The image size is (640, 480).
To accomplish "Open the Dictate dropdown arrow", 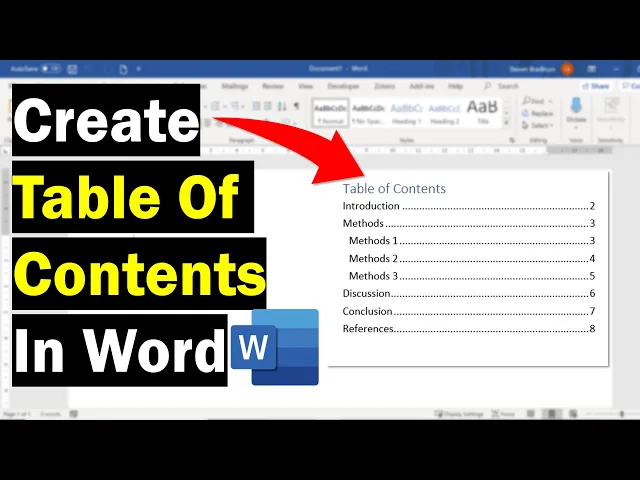I will pyautogui.click(x=576, y=128).
